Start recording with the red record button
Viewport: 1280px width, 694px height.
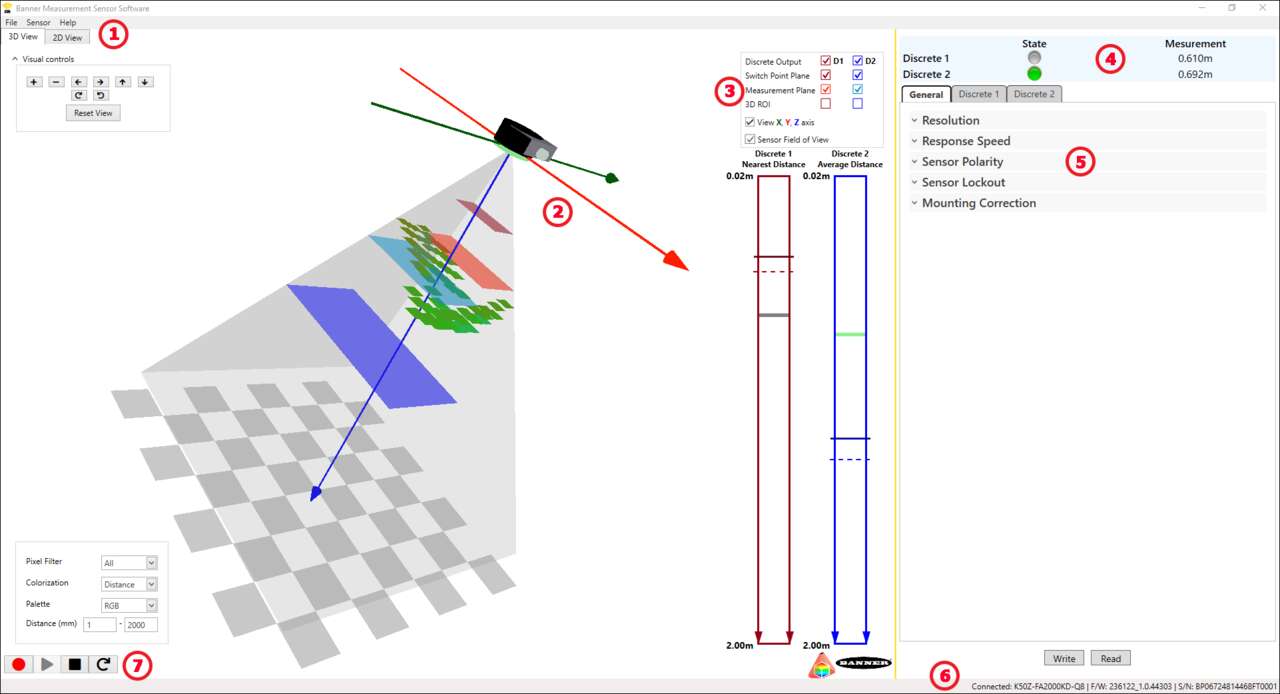click(19, 664)
